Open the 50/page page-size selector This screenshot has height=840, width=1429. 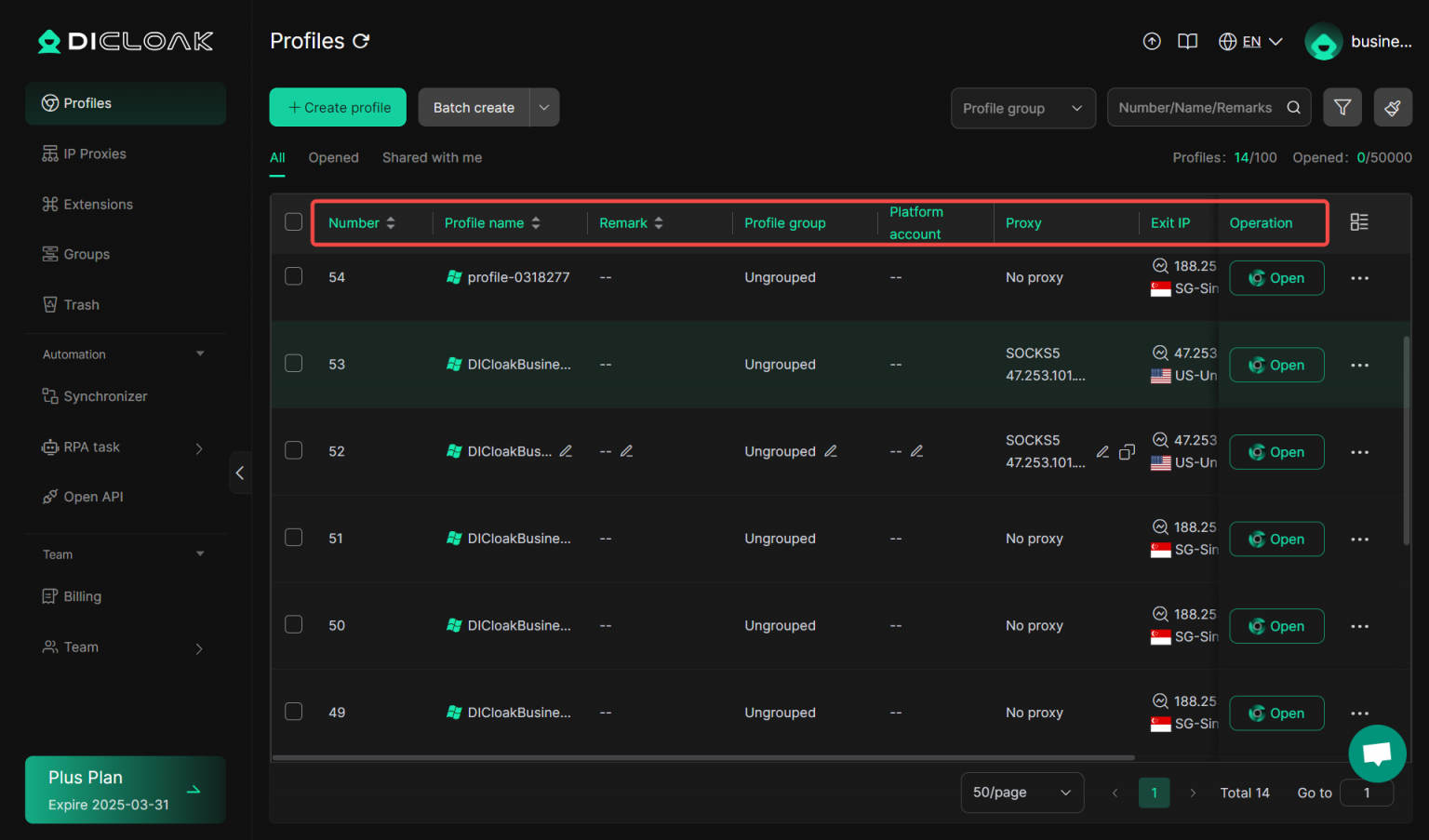(1022, 792)
